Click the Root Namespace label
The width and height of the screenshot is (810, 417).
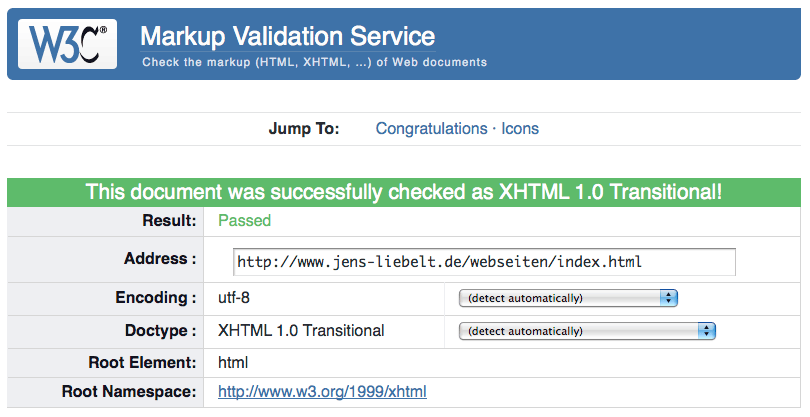pos(128,392)
